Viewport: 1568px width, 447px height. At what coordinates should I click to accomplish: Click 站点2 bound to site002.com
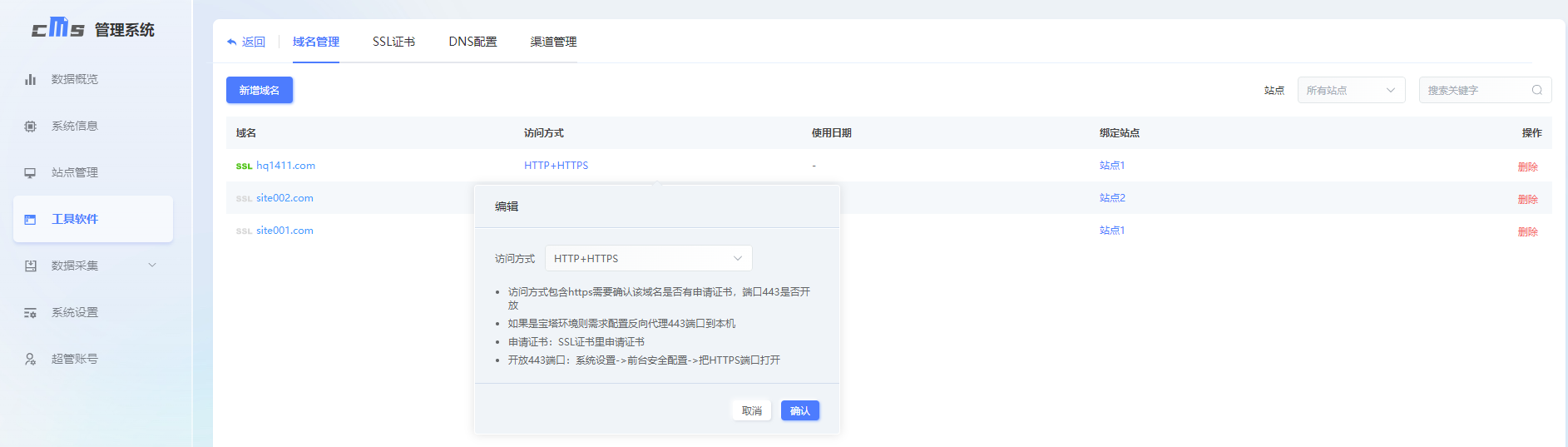coord(1112,198)
